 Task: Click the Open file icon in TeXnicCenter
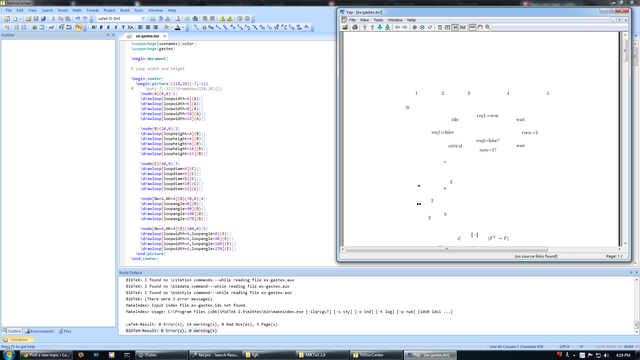(28, 19)
